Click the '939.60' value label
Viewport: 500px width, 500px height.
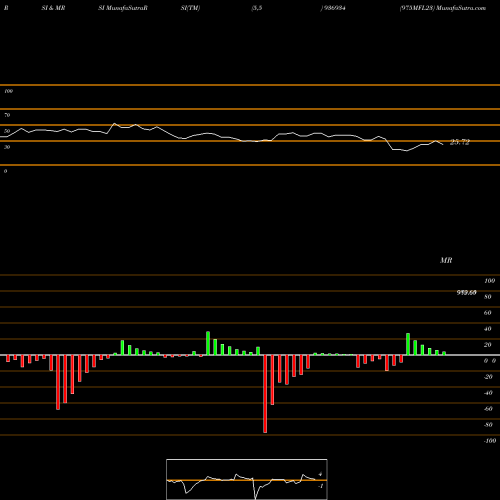[x=466, y=293]
